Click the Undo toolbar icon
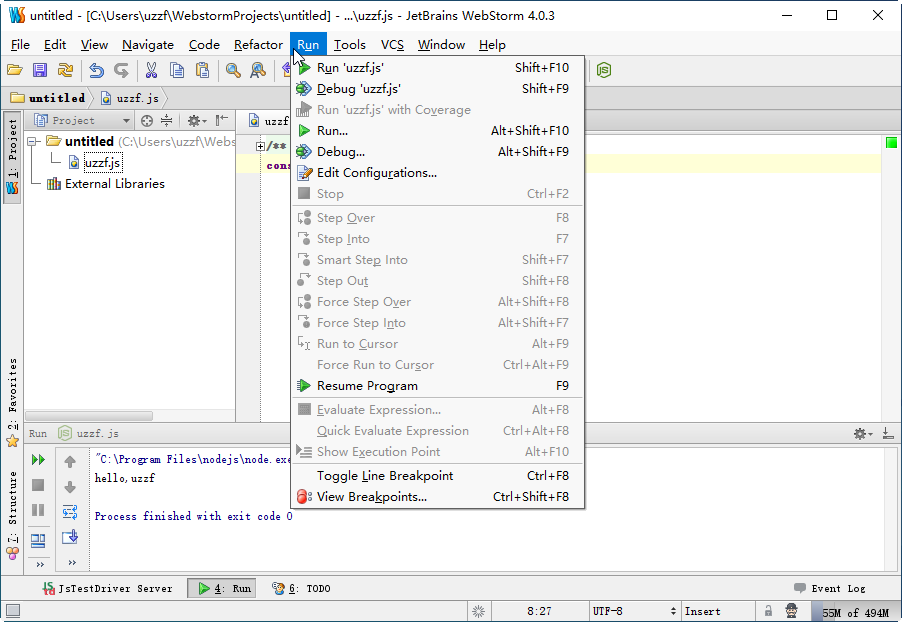This screenshot has width=902, height=622. pyautogui.click(x=96, y=70)
